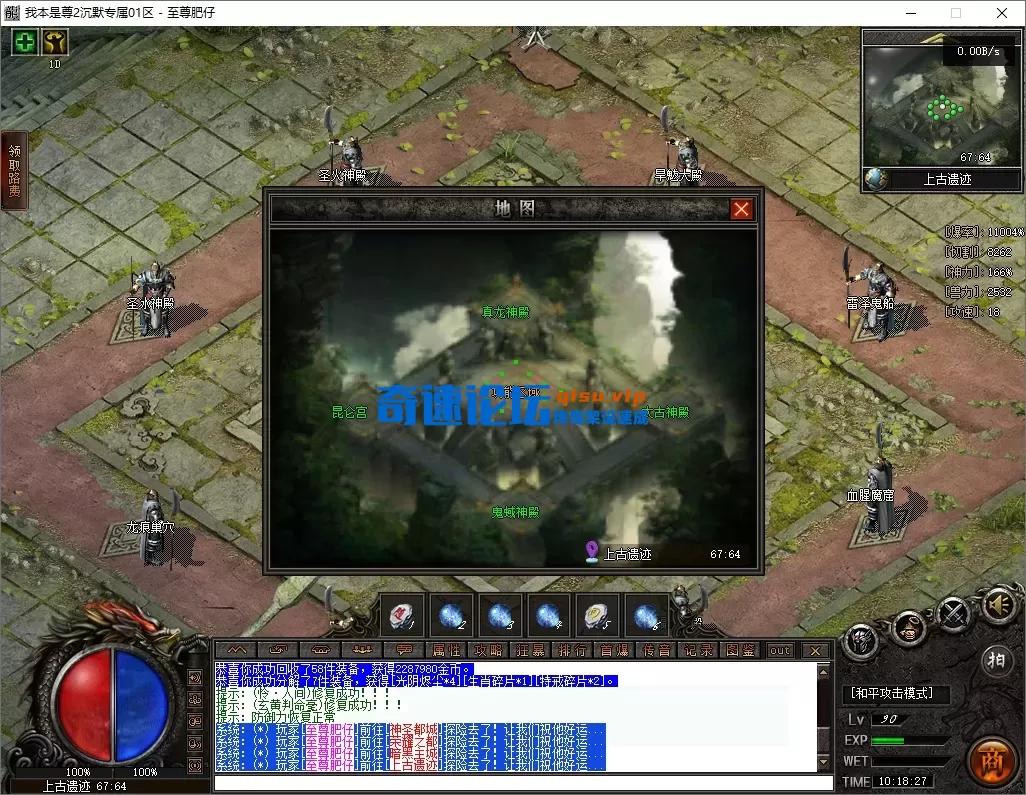1026x795 pixels.
Task: Click the green EXP progress bar
Action: coord(910,741)
